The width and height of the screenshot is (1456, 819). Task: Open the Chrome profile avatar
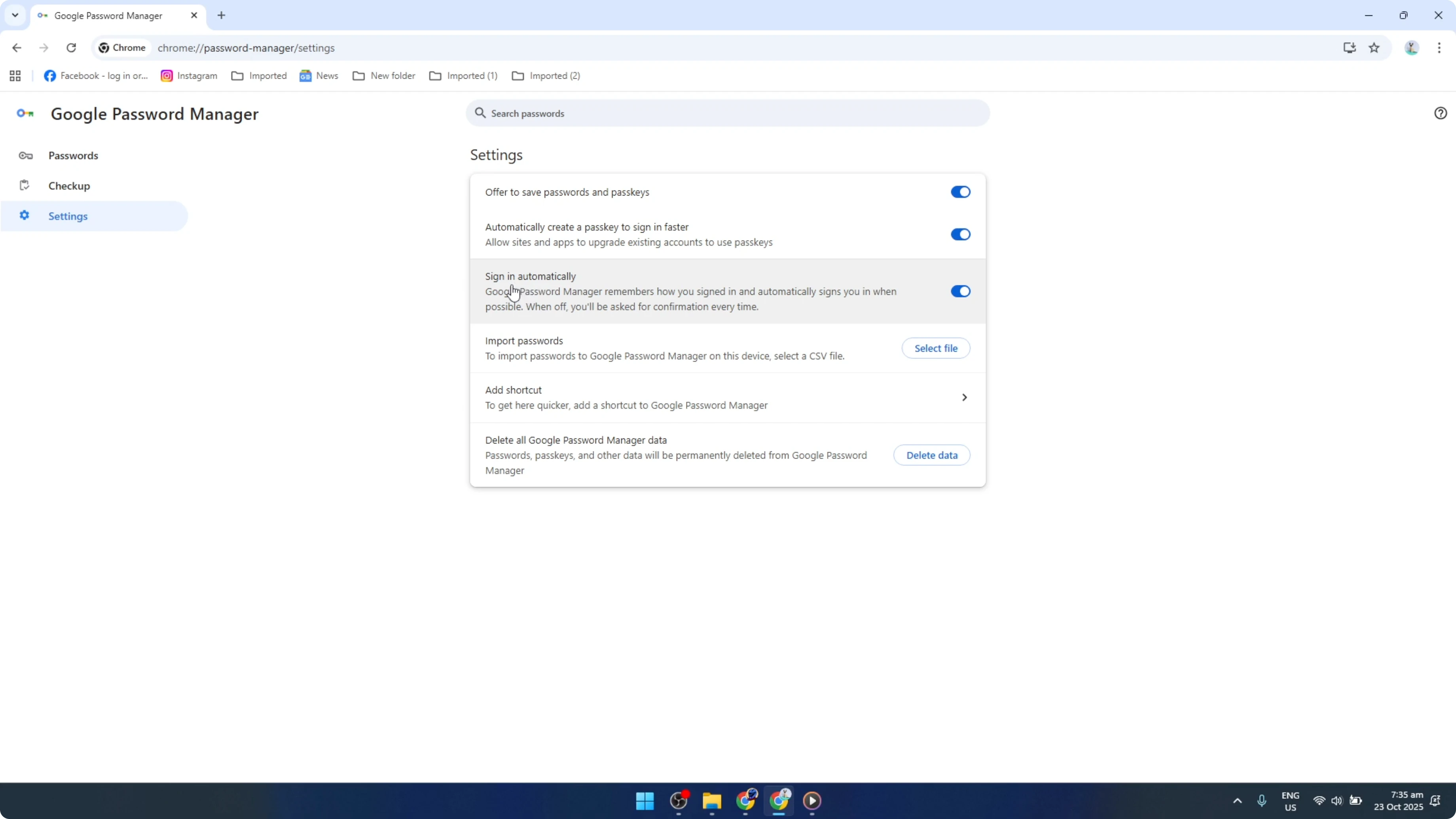[1411, 48]
